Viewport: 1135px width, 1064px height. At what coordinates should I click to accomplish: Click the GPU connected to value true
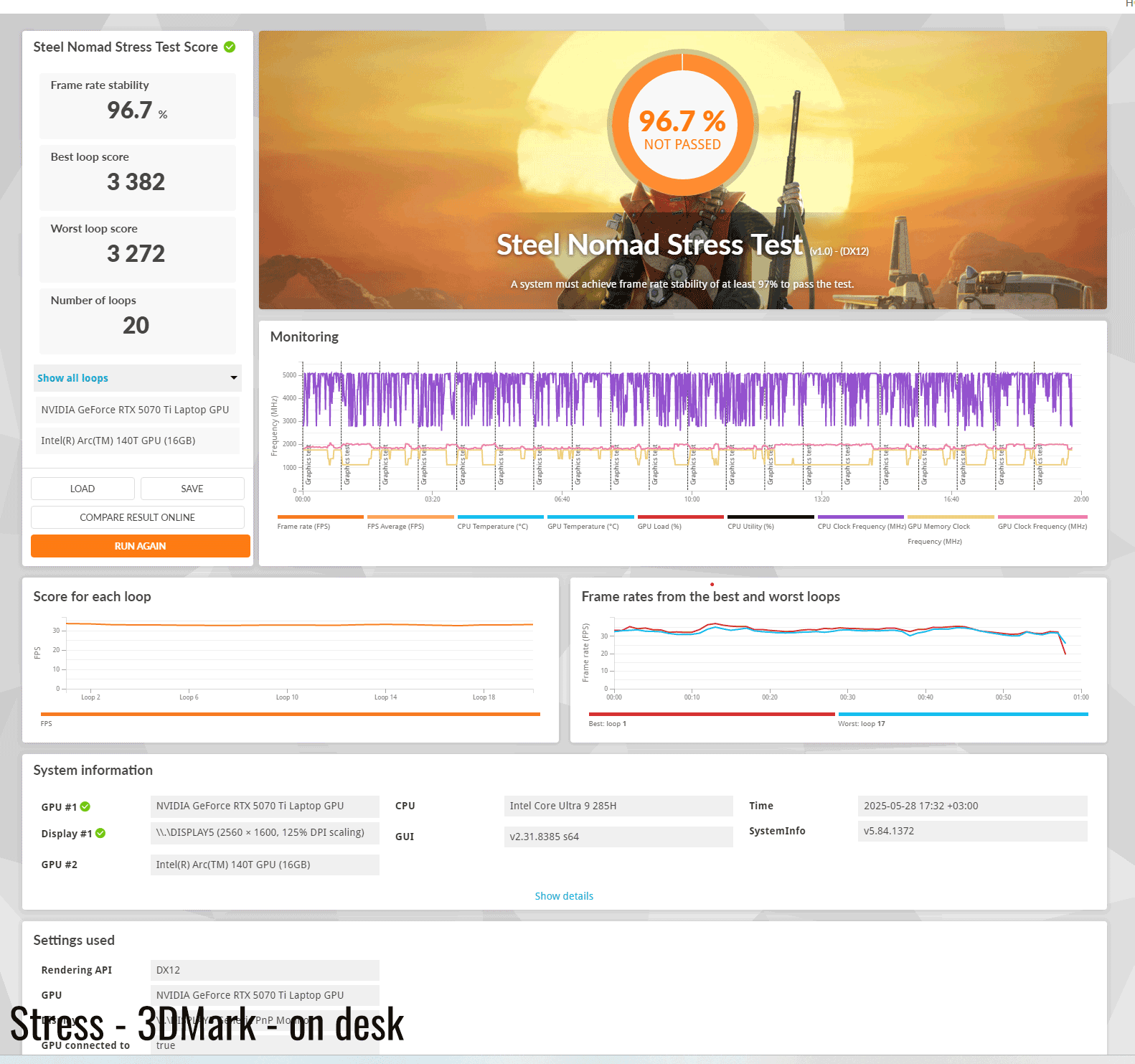265,1045
